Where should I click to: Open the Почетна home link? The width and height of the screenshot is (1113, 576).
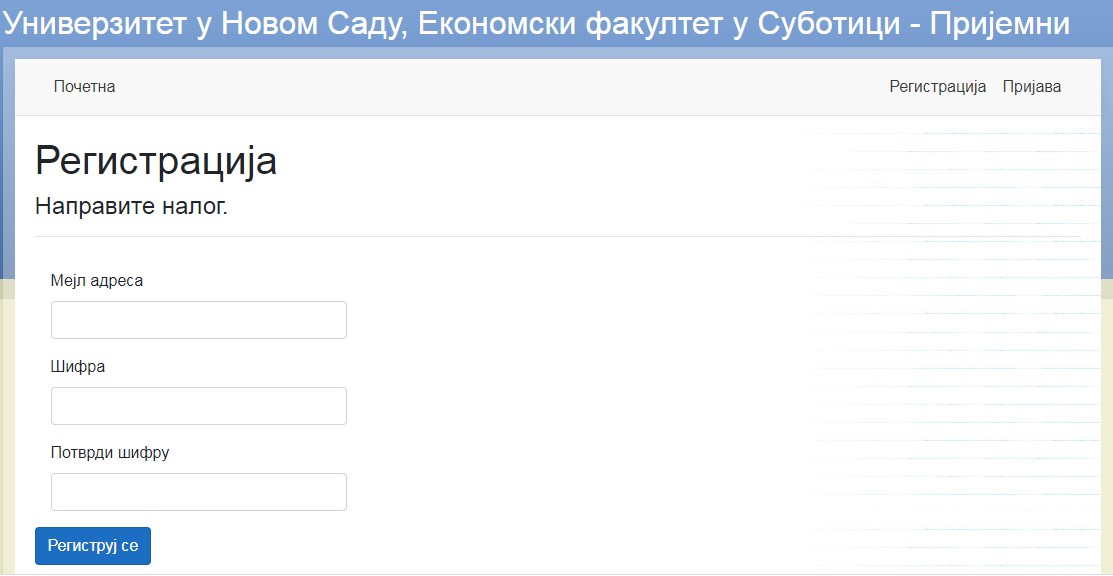point(84,87)
